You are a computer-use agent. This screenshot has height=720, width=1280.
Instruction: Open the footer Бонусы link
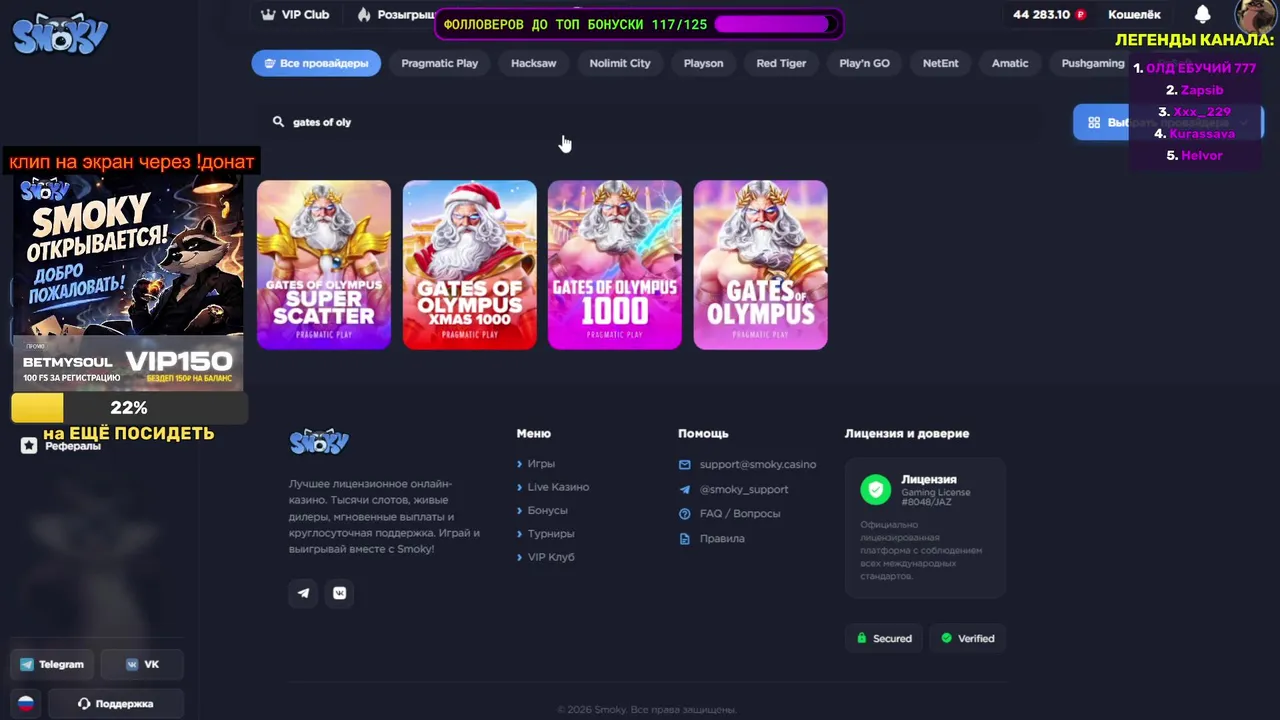[547, 510]
